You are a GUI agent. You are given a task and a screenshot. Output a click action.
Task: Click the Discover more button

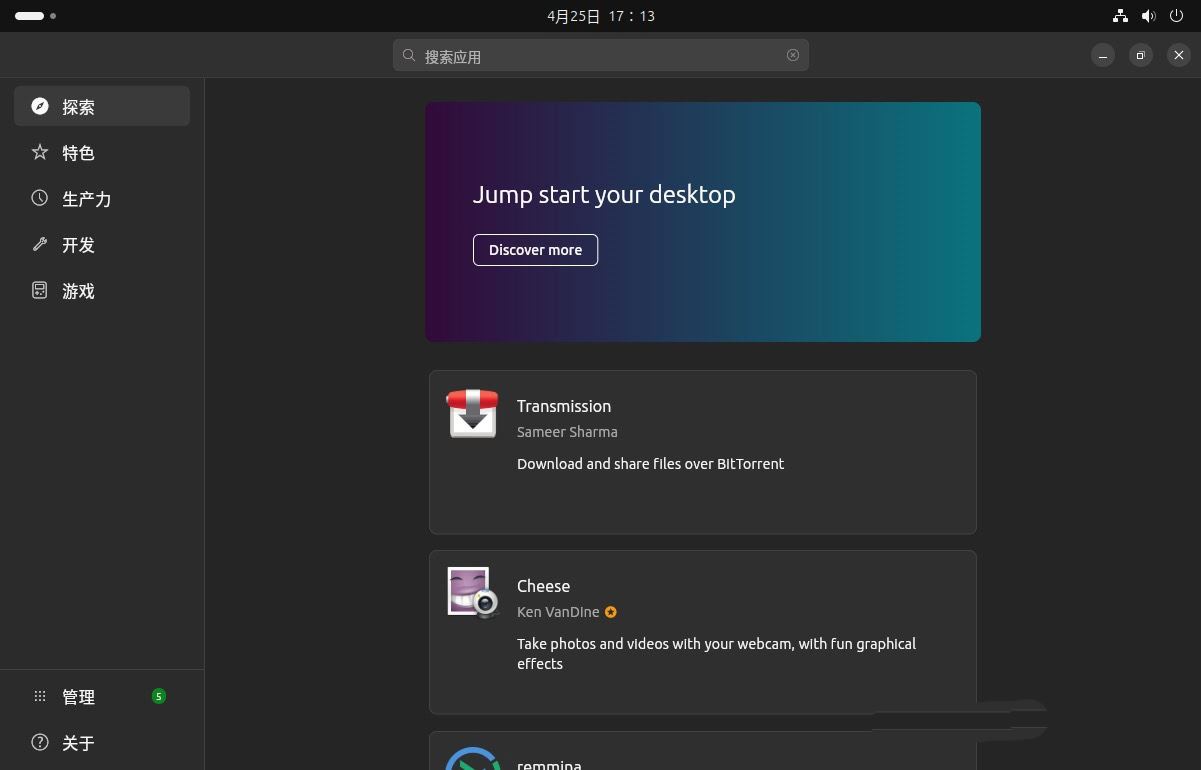(535, 250)
